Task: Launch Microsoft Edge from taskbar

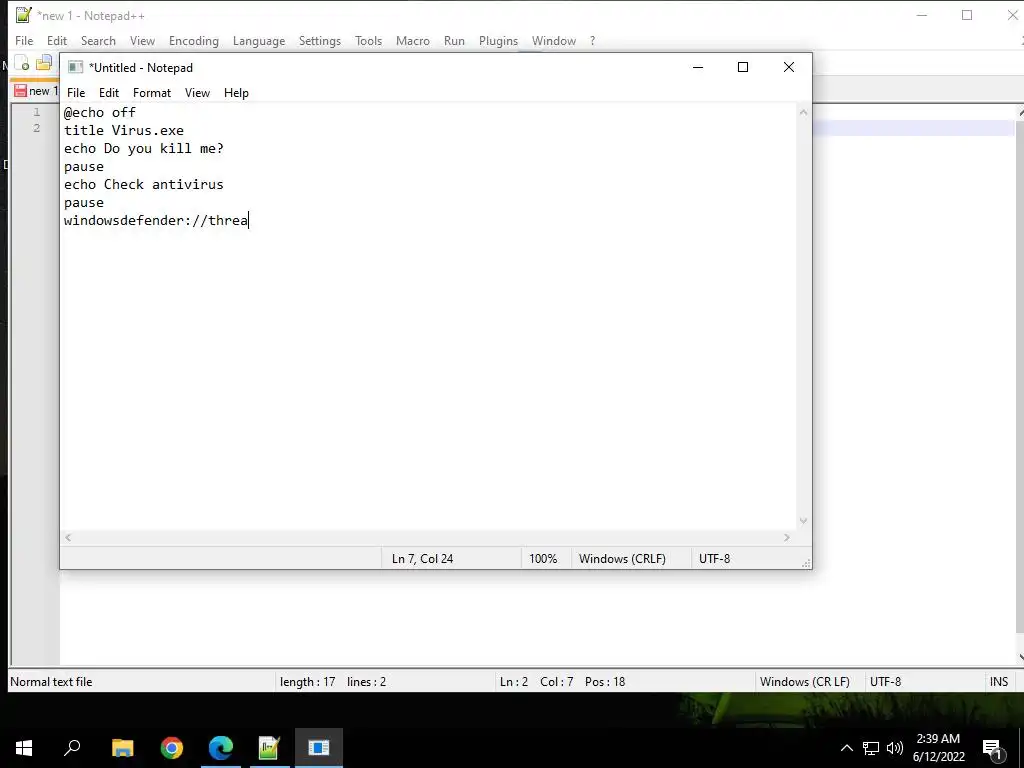Action: point(221,748)
